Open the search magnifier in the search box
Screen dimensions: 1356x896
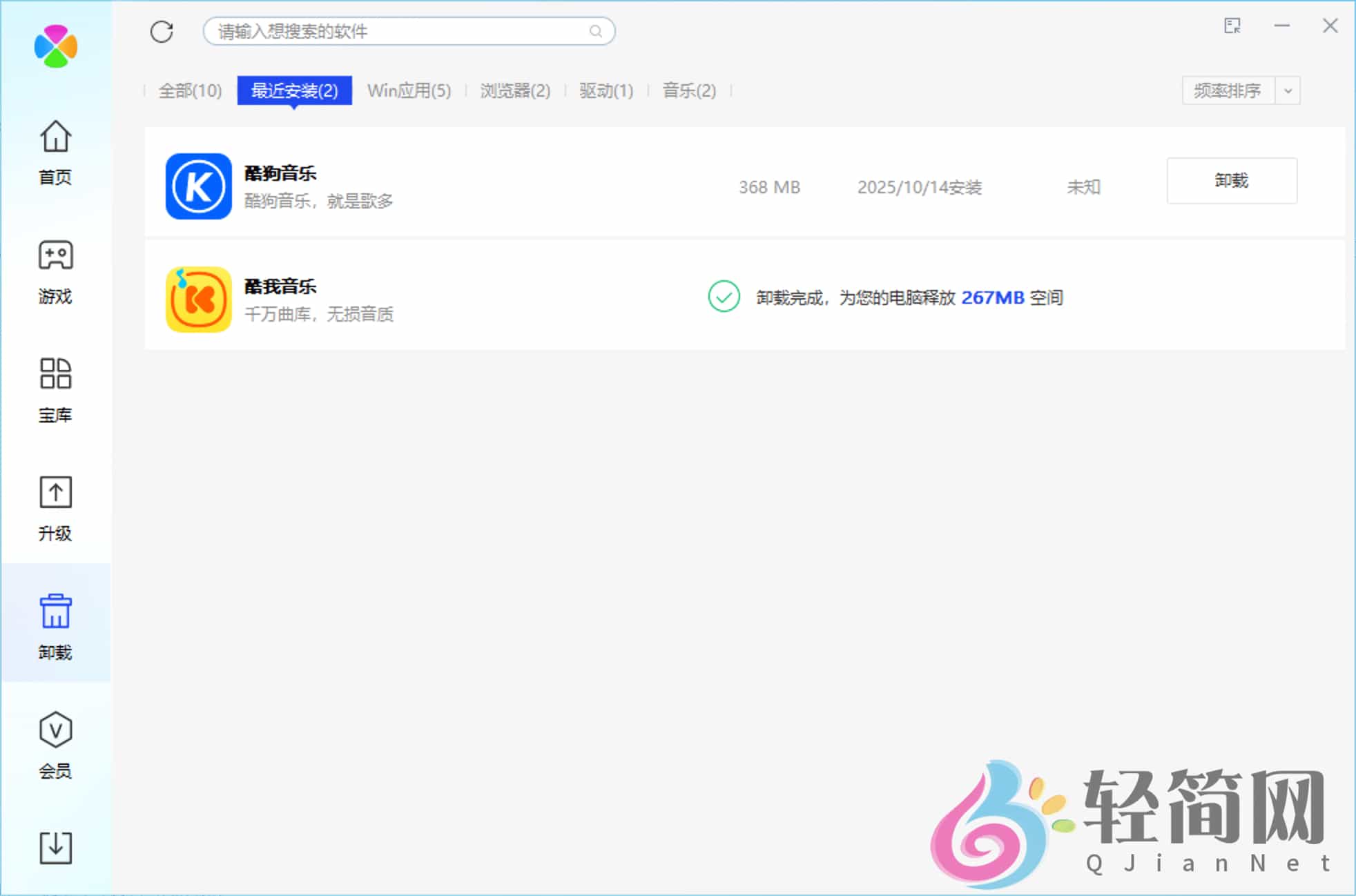(x=595, y=31)
